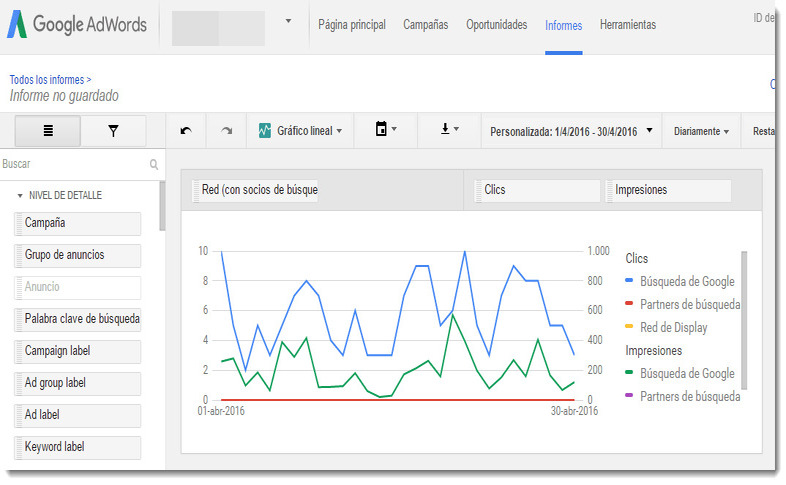The height and width of the screenshot is (485, 786).
Task: Expand the Diariamente frequency dropdown
Action: tap(701, 131)
